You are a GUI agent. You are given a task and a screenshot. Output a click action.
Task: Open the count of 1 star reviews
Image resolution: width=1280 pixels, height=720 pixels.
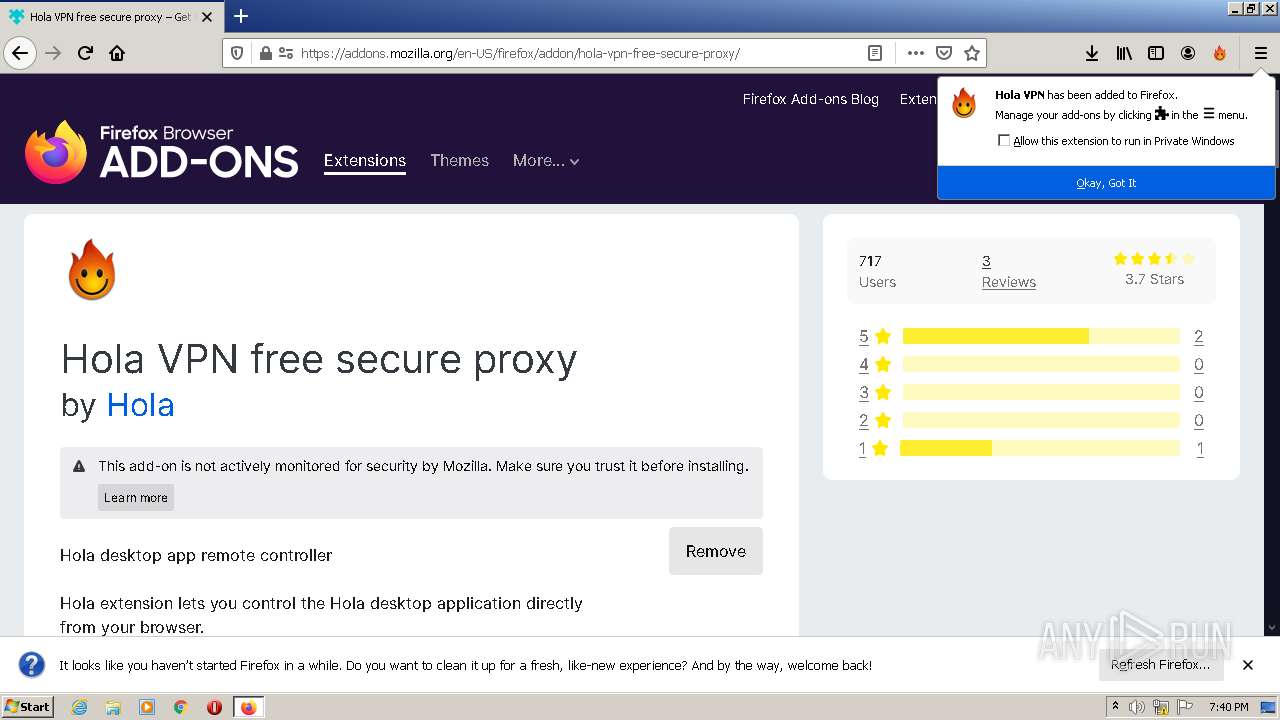click(1200, 449)
